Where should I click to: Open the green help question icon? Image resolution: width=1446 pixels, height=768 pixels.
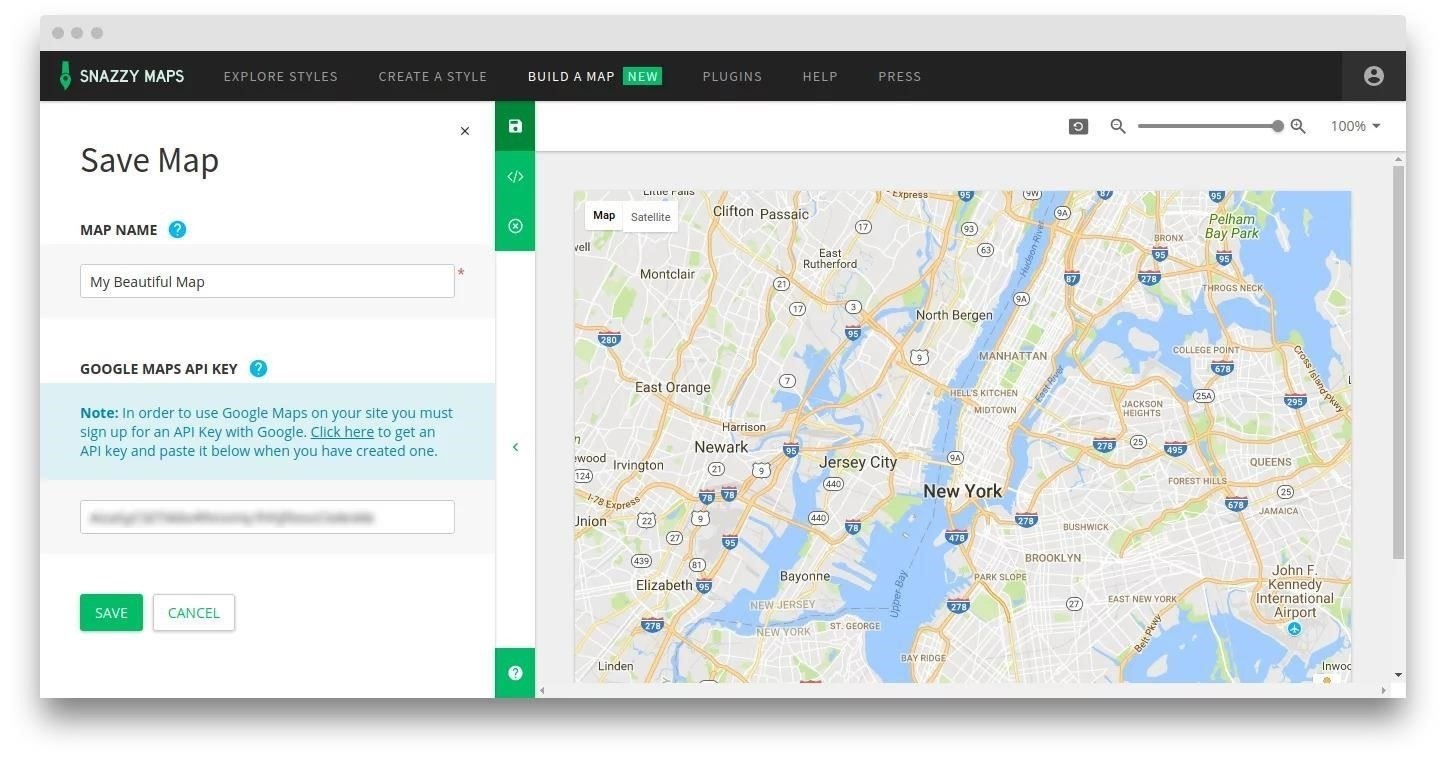coord(515,673)
